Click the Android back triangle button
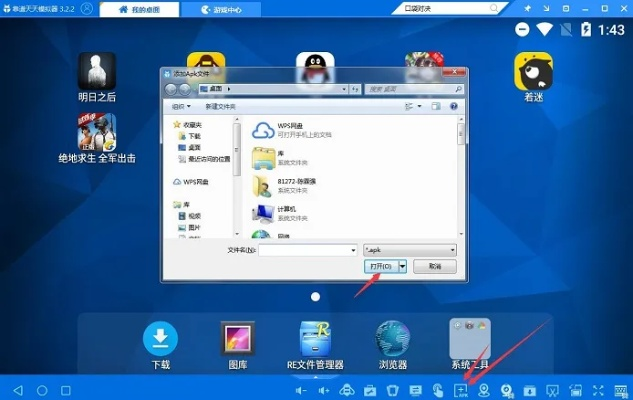This screenshot has width=633, height=400. (x=18, y=390)
